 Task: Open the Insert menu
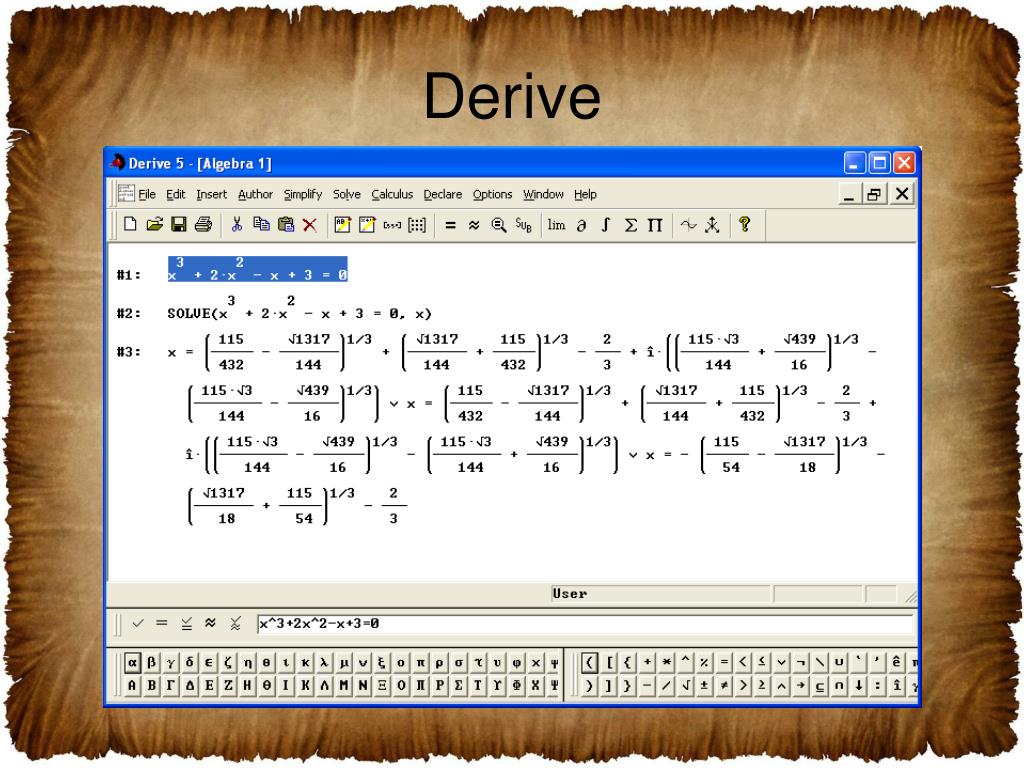click(212, 194)
